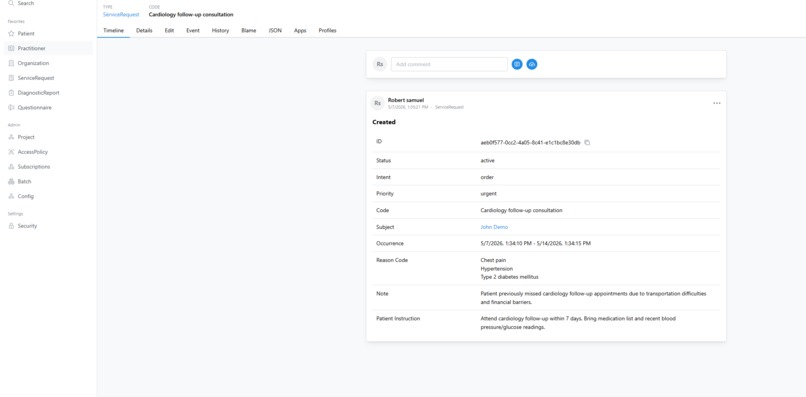
Task: Copy the ID using the copy icon
Action: tap(587, 142)
